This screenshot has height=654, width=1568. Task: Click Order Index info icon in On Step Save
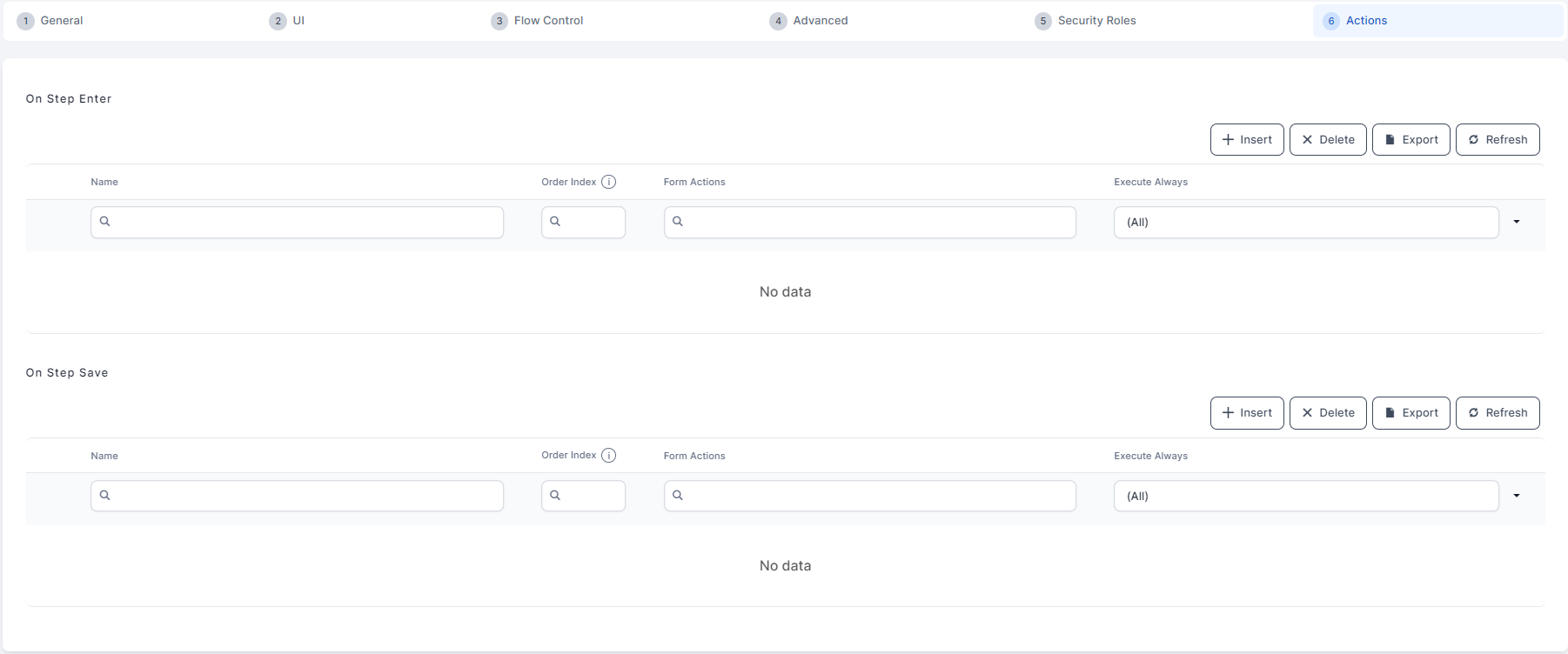[608, 456]
